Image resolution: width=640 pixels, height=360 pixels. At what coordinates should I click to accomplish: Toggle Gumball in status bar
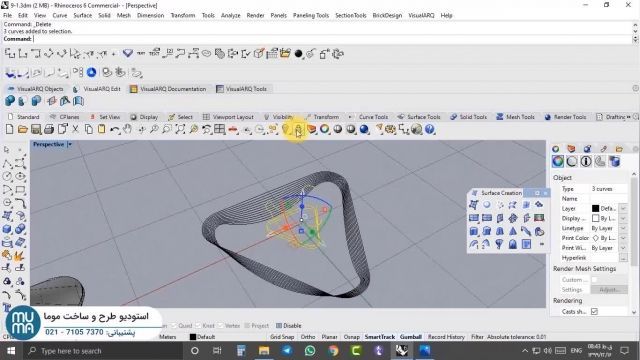(x=411, y=337)
